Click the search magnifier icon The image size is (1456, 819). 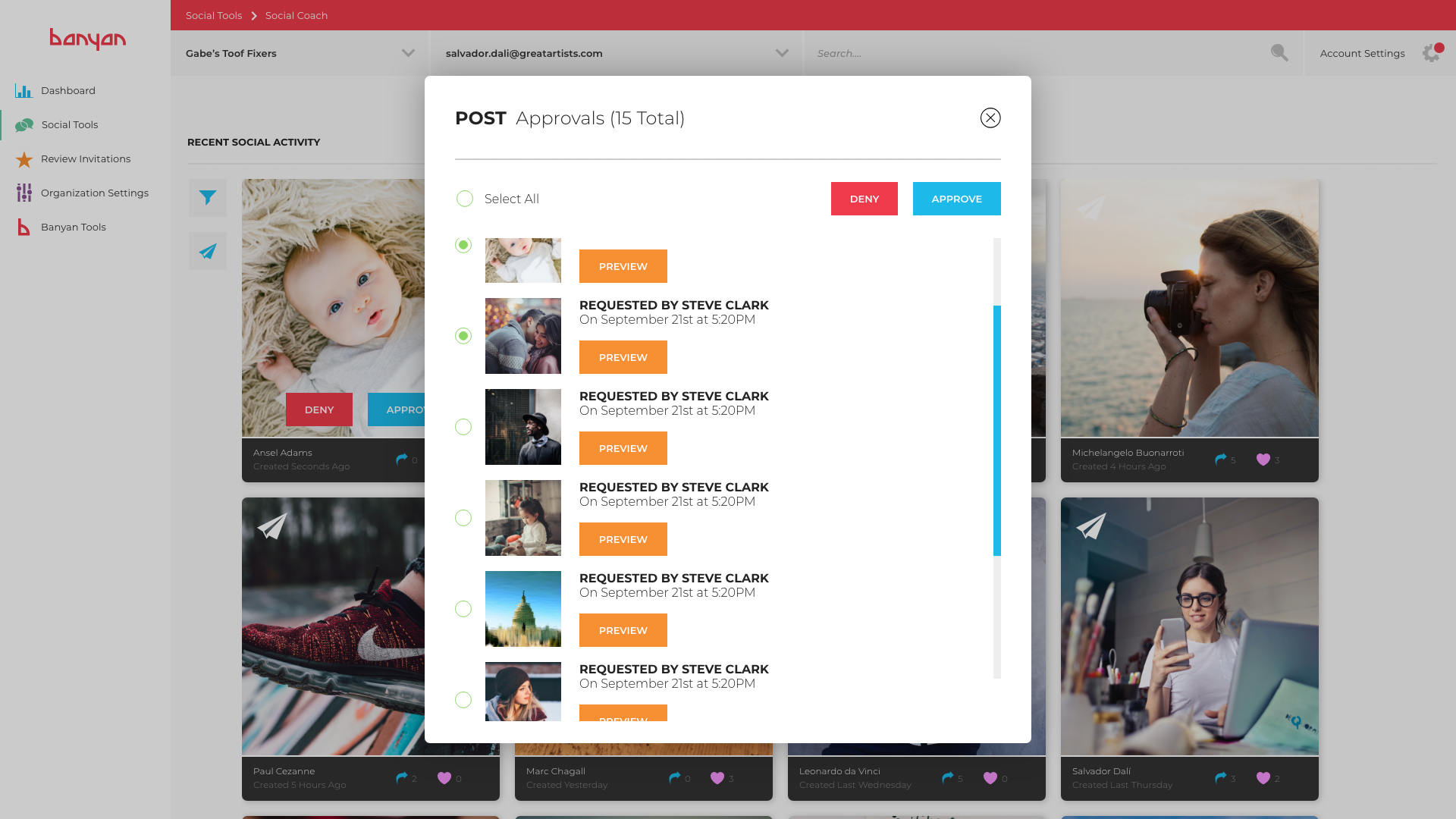[1279, 53]
